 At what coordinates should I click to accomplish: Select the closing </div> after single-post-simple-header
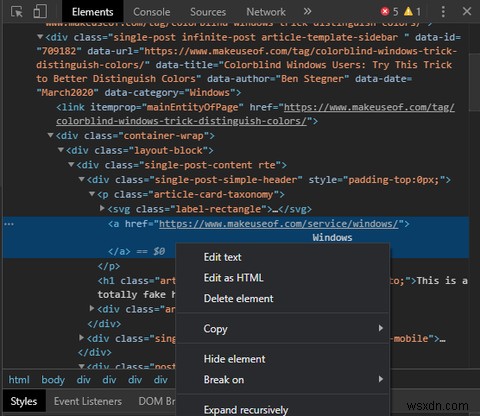point(104,324)
